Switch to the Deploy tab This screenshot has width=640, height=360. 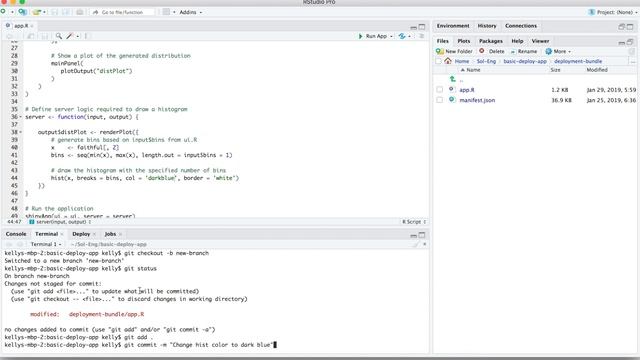(x=81, y=234)
